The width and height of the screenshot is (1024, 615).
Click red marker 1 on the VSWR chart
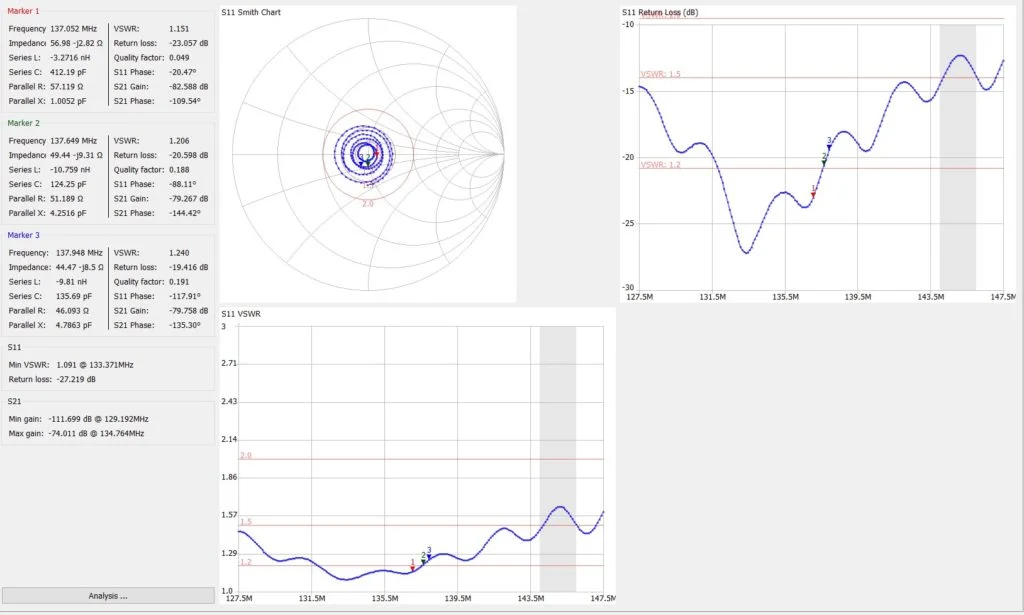[412, 568]
